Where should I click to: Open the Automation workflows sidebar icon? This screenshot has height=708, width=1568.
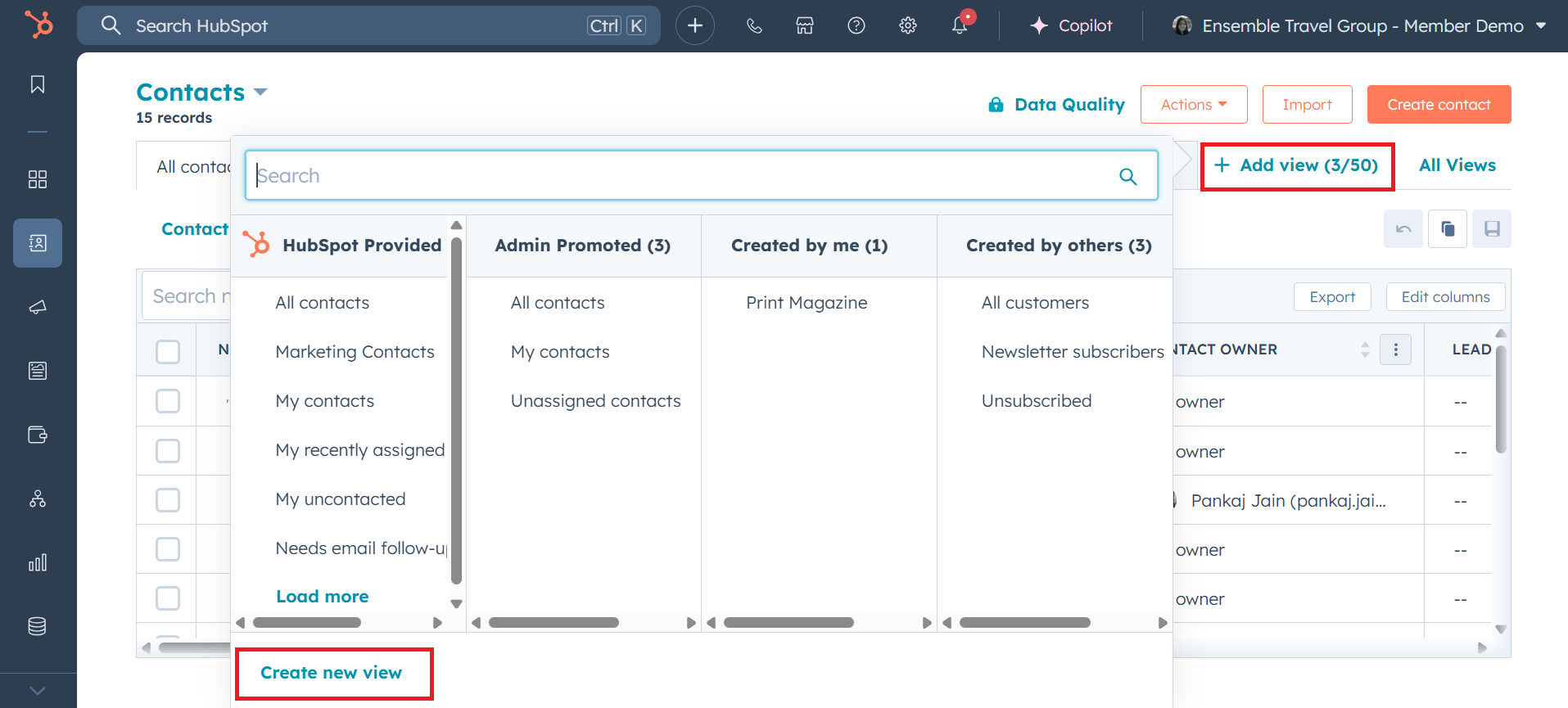[x=38, y=498]
